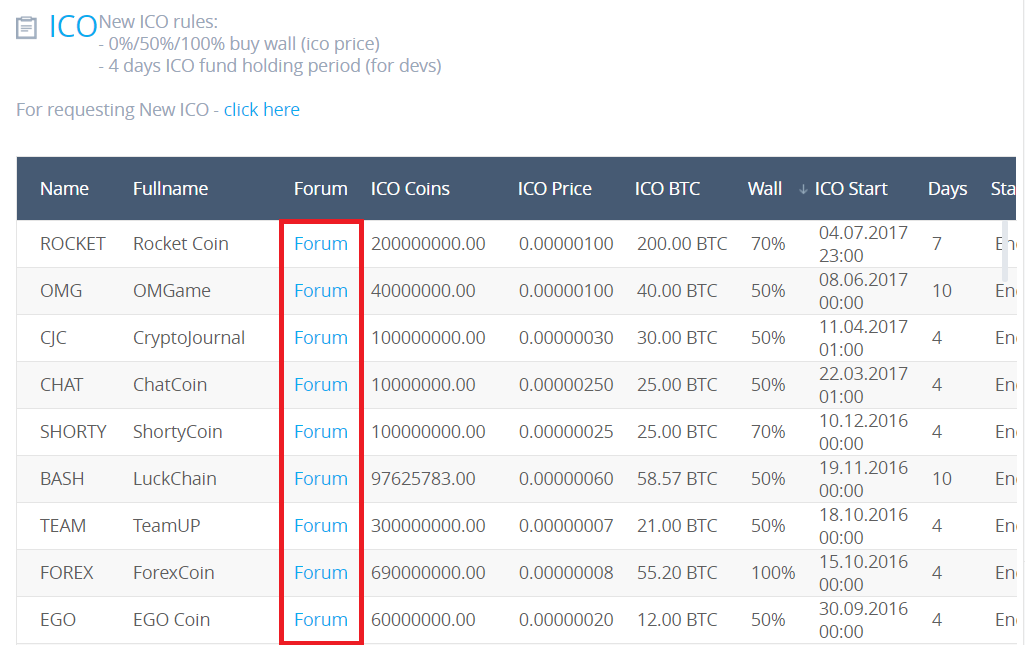Image resolution: width=1025 pixels, height=645 pixels.
Task: Sort table by Name column header
Action: coord(64,189)
